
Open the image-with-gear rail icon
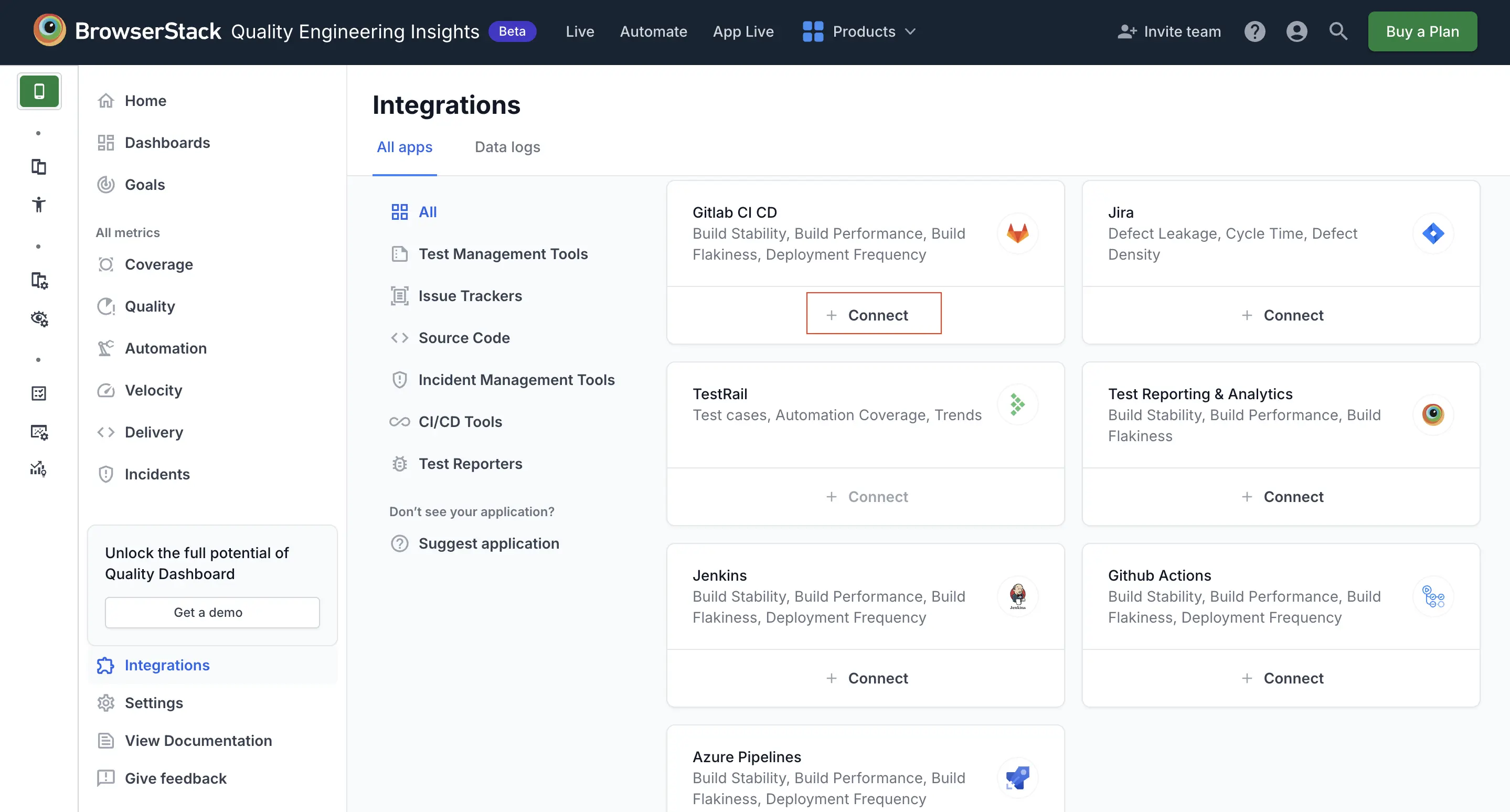39,432
